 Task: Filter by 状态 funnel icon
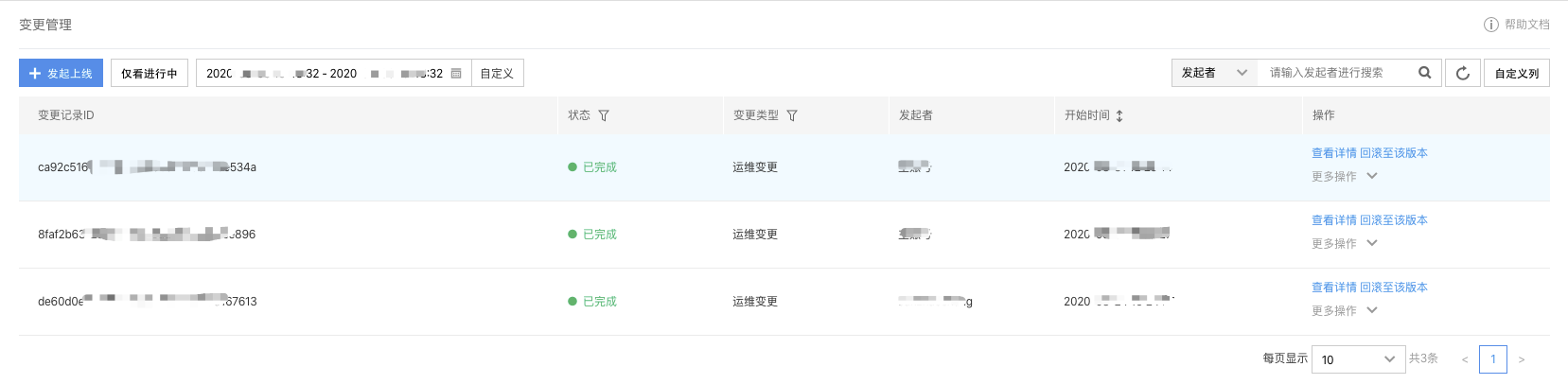point(604,115)
